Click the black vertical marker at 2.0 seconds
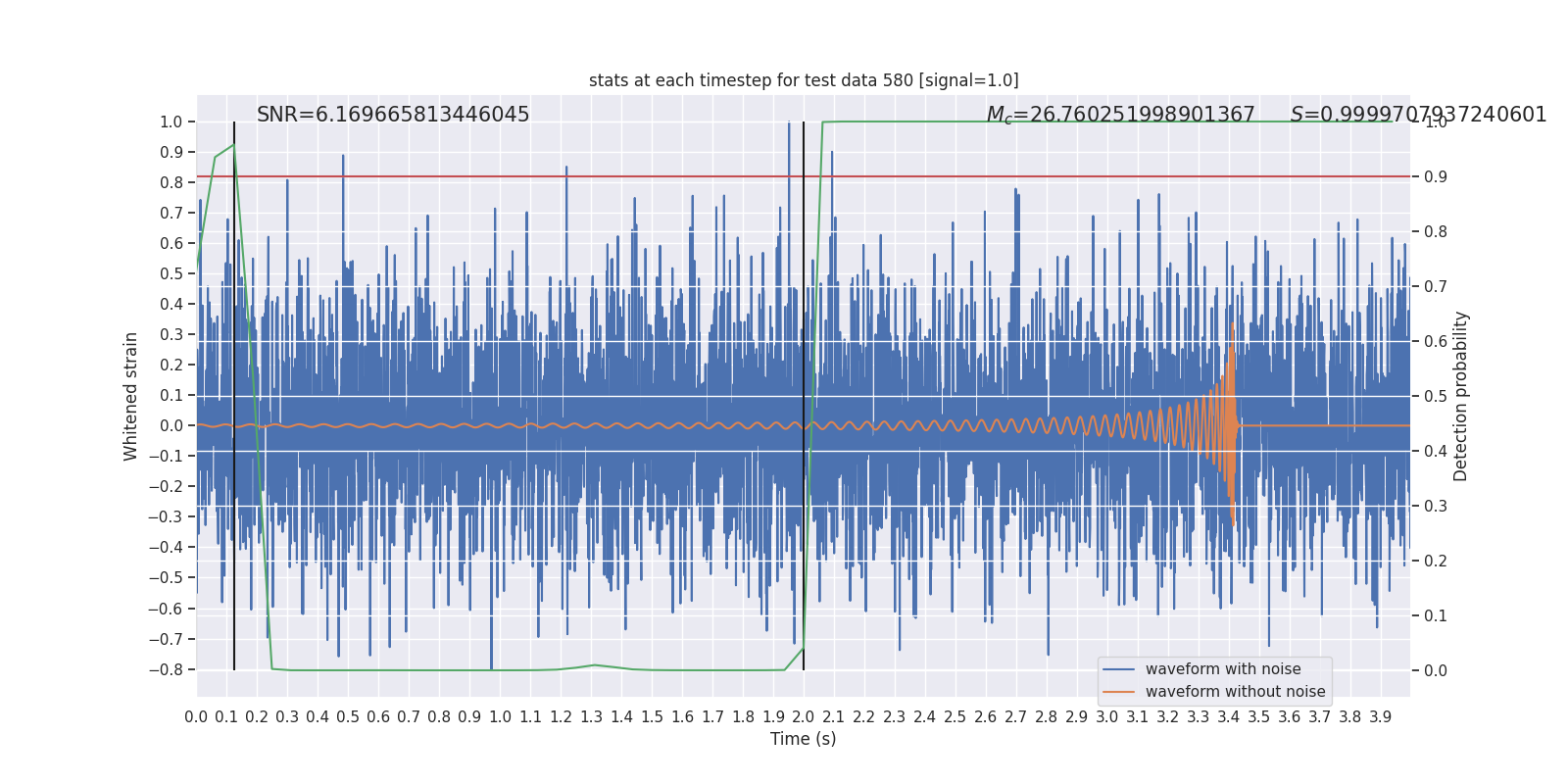 pyautogui.click(x=804, y=396)
